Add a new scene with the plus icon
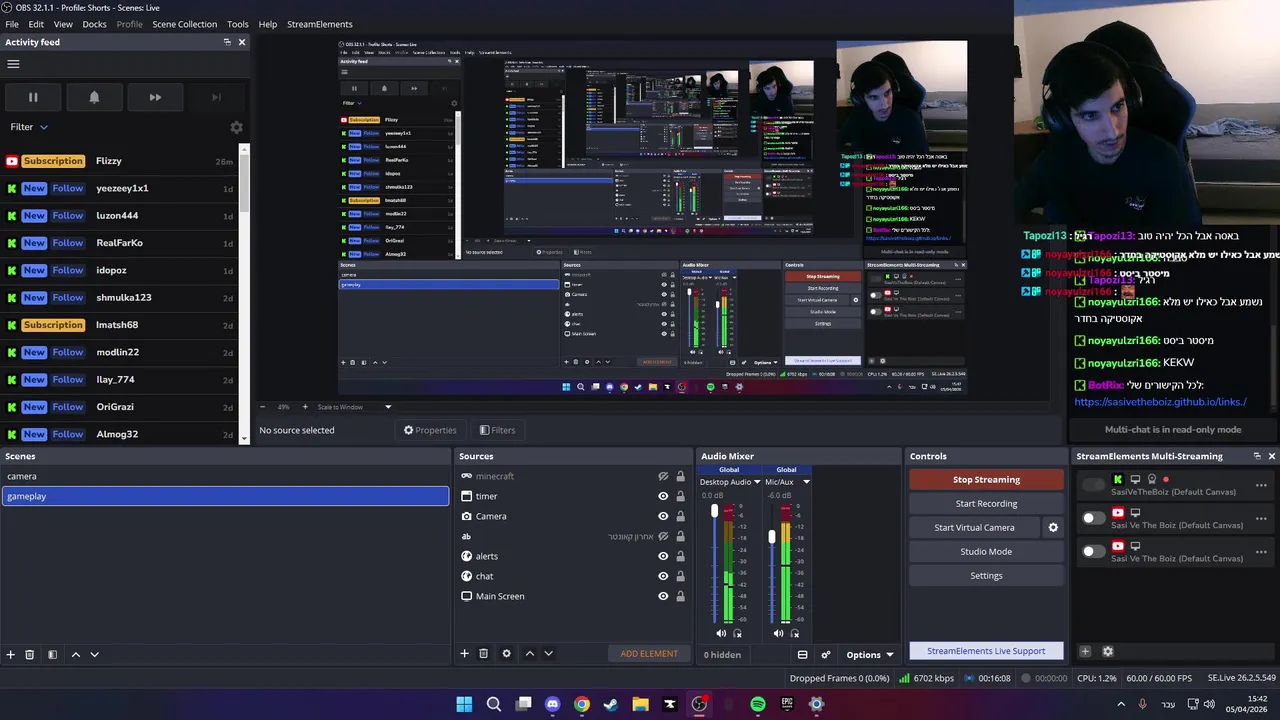The image size is (1280, 720). click(x=11, y=654)
